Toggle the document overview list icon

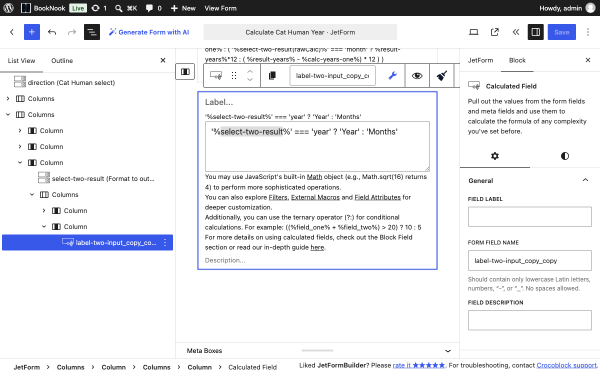click(92, 32)
